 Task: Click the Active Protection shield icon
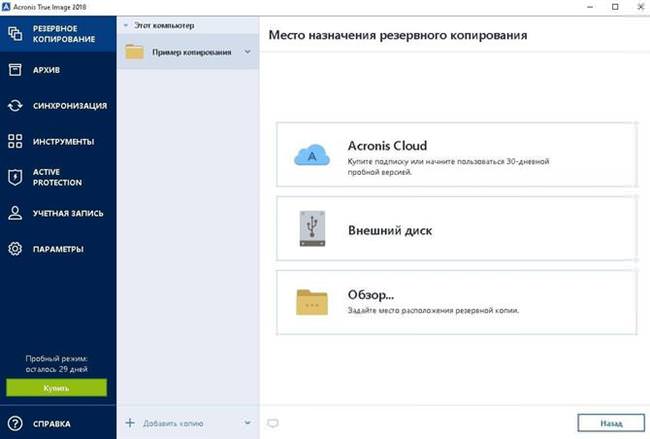tap(15, 177)
